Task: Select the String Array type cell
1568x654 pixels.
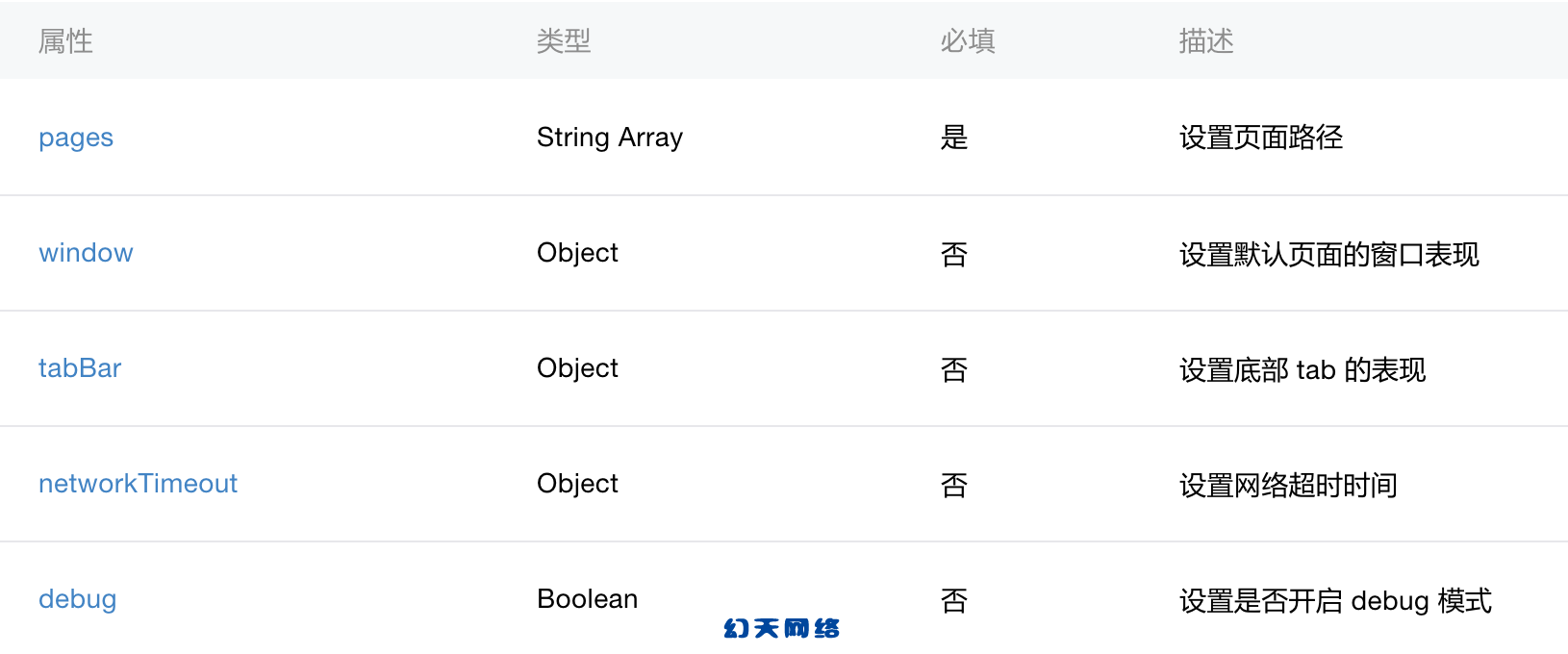Action: 610,138
